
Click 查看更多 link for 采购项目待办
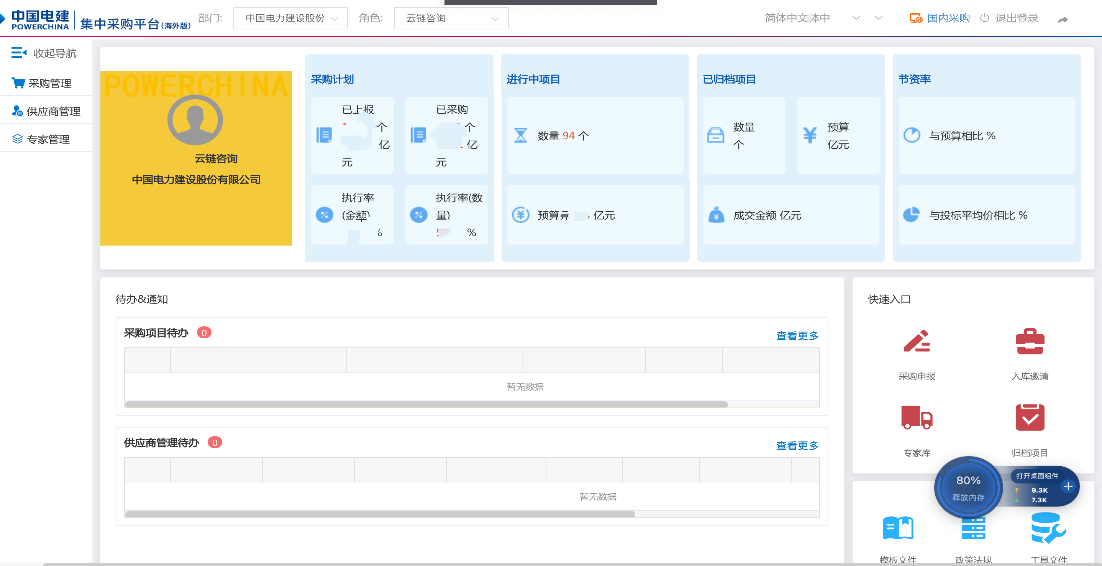coord(797,336)
